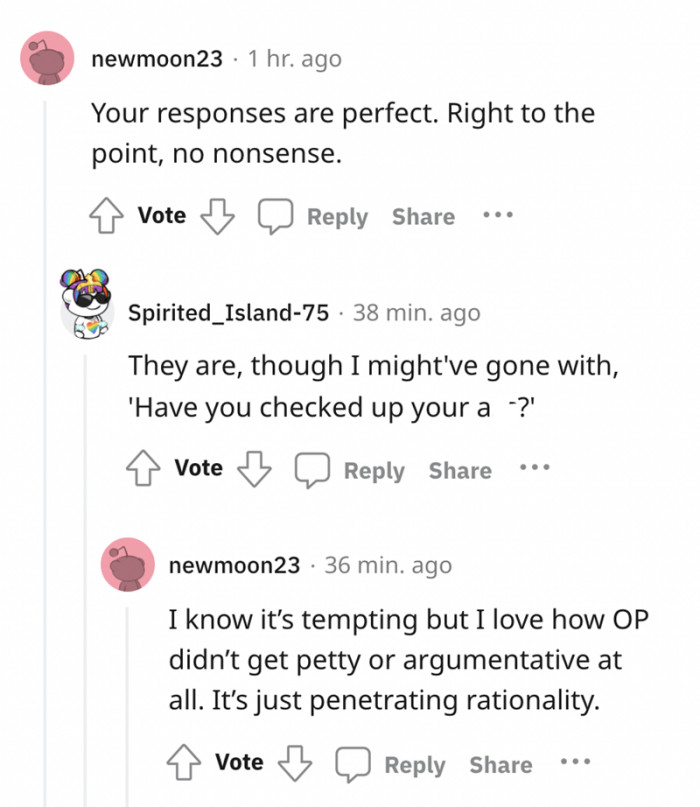This screenshot has height=807, width=700.
Task: Open Spirited_Island-75's profile
Action: [229, 312]
